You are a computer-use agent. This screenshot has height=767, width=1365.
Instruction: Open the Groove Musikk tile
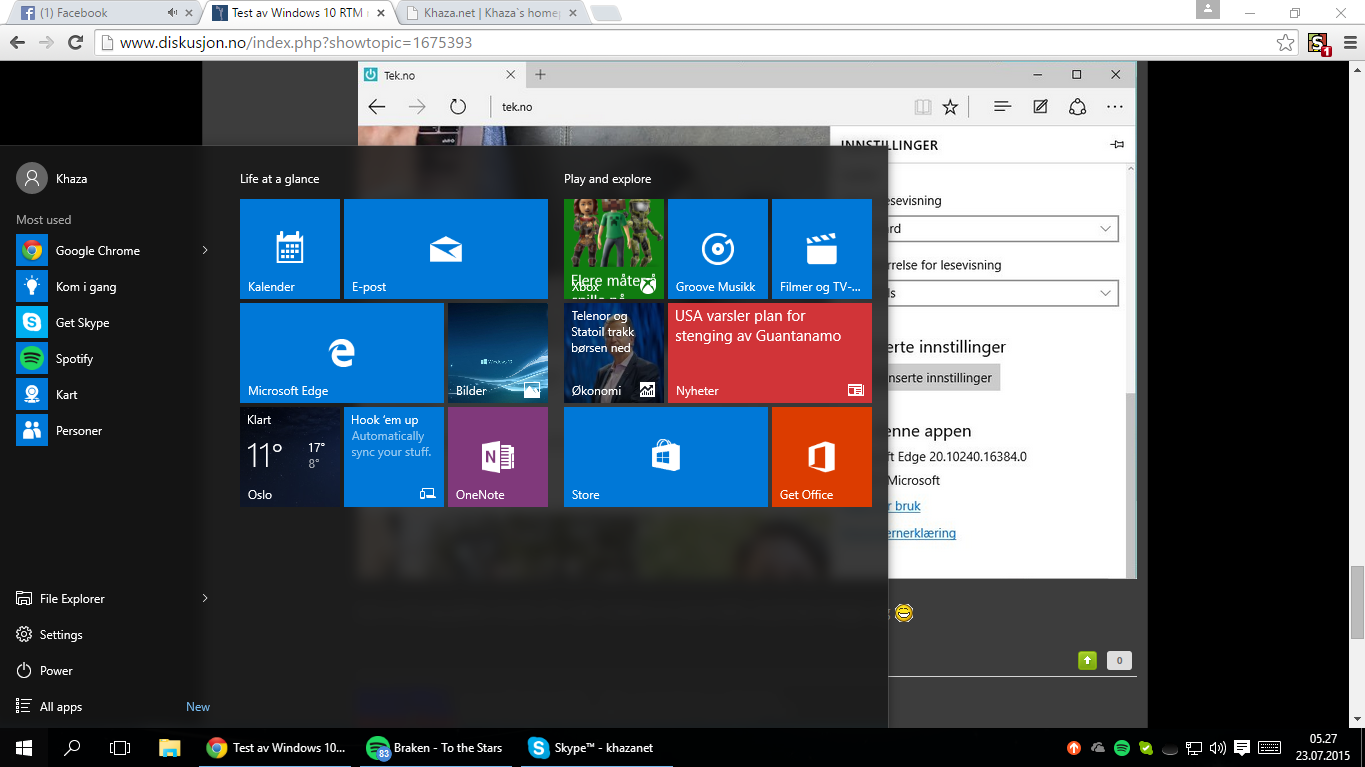point(718,249)
